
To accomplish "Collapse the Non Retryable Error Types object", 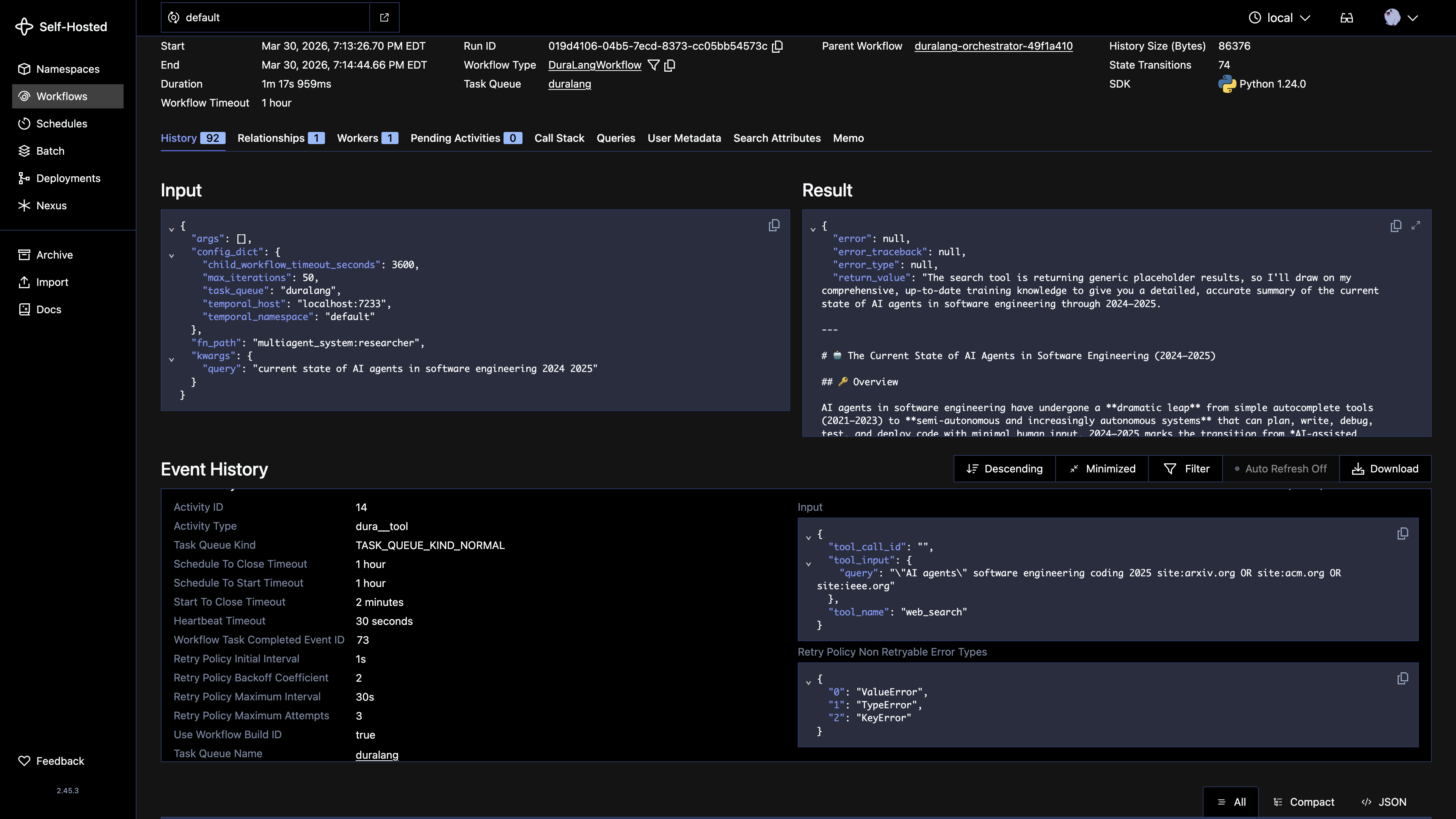I will pos(808,682).
